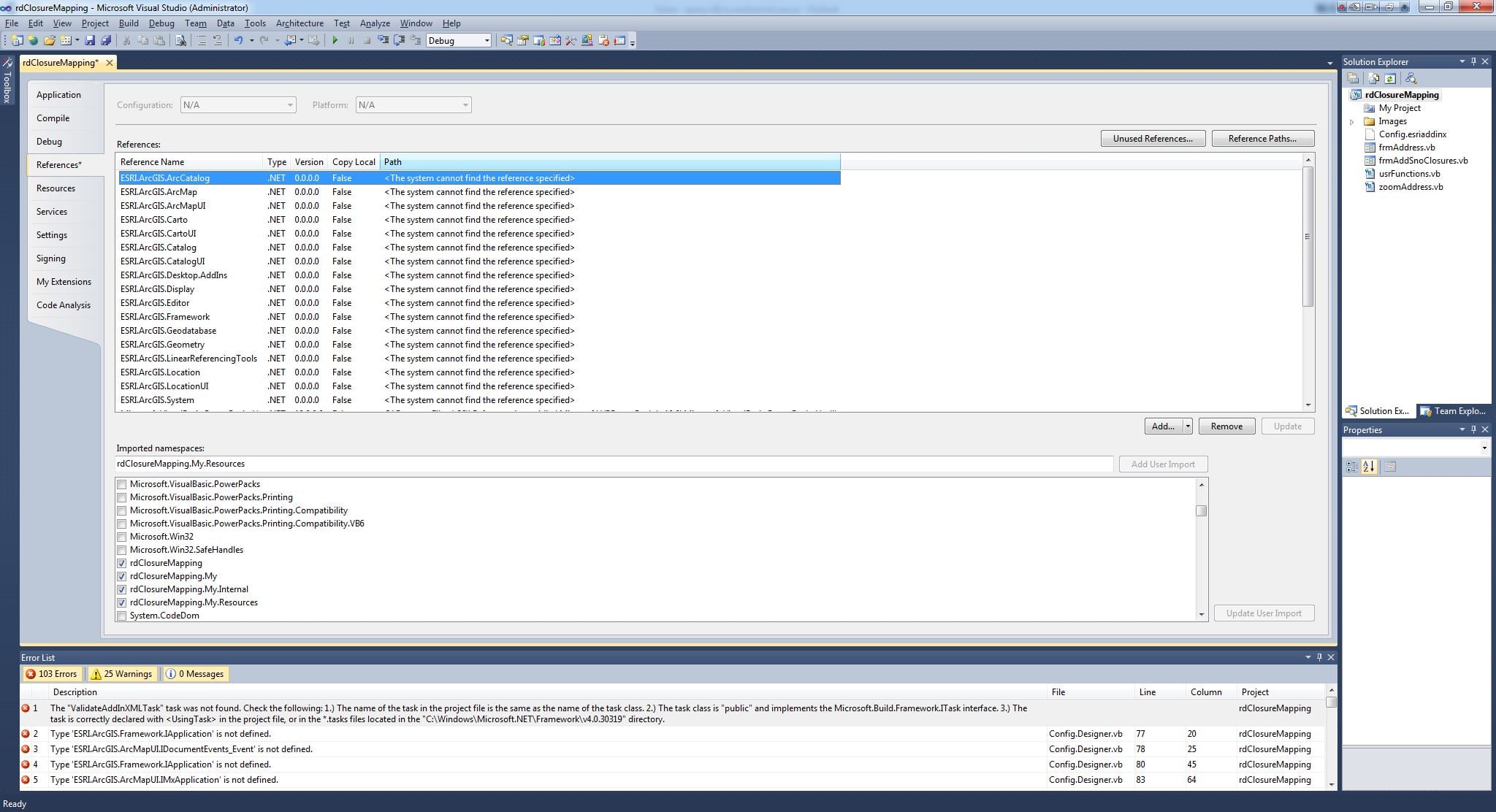The image size is (1496, 812).
Task: Toggle the 0 Messages filter
Action: coord(195,674)
